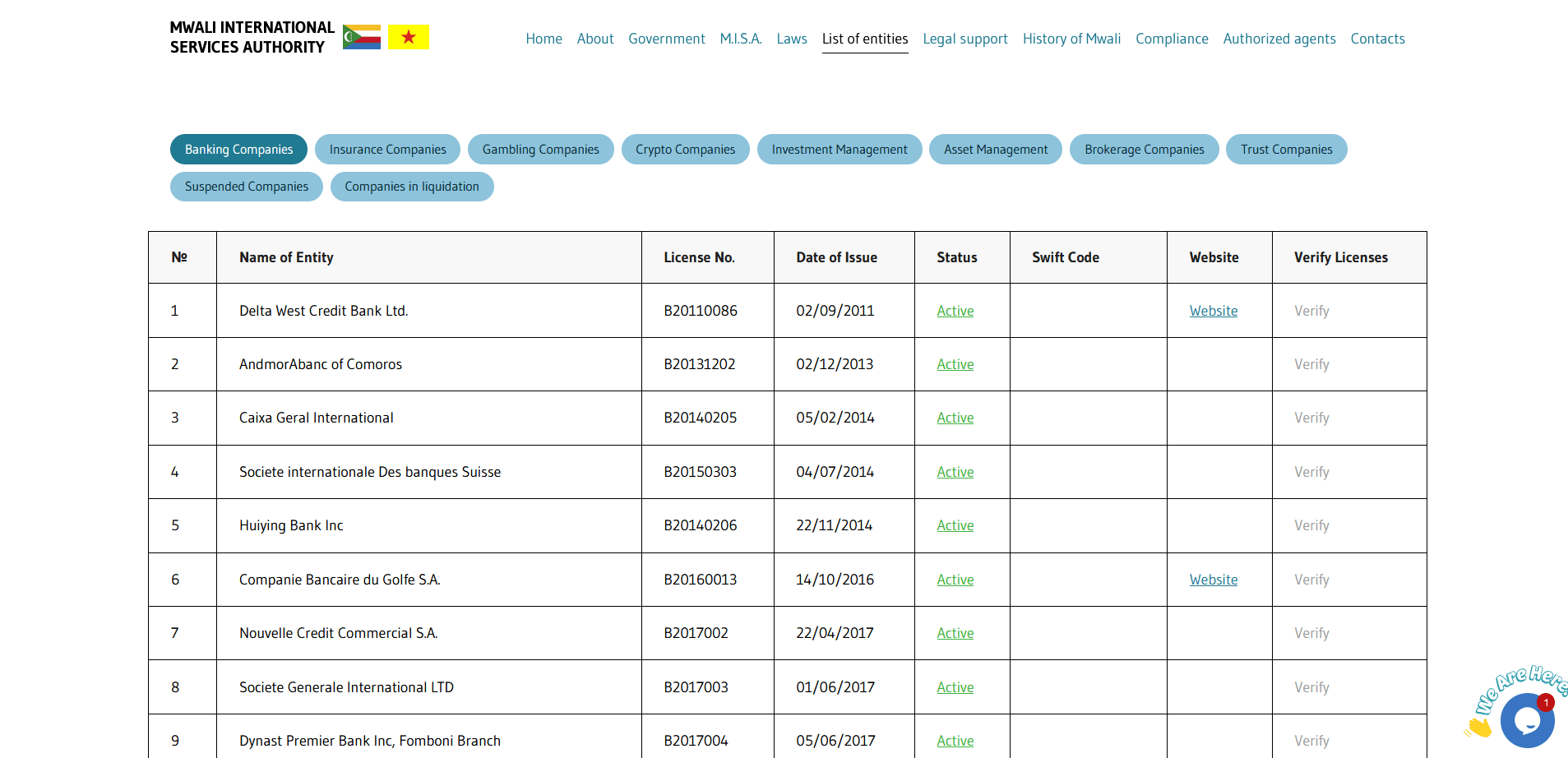Viewport: 1568px width, 758px height.
Task: Select entity name Nouvelle Credit Commercial S.A.
Action: point(338,633)
